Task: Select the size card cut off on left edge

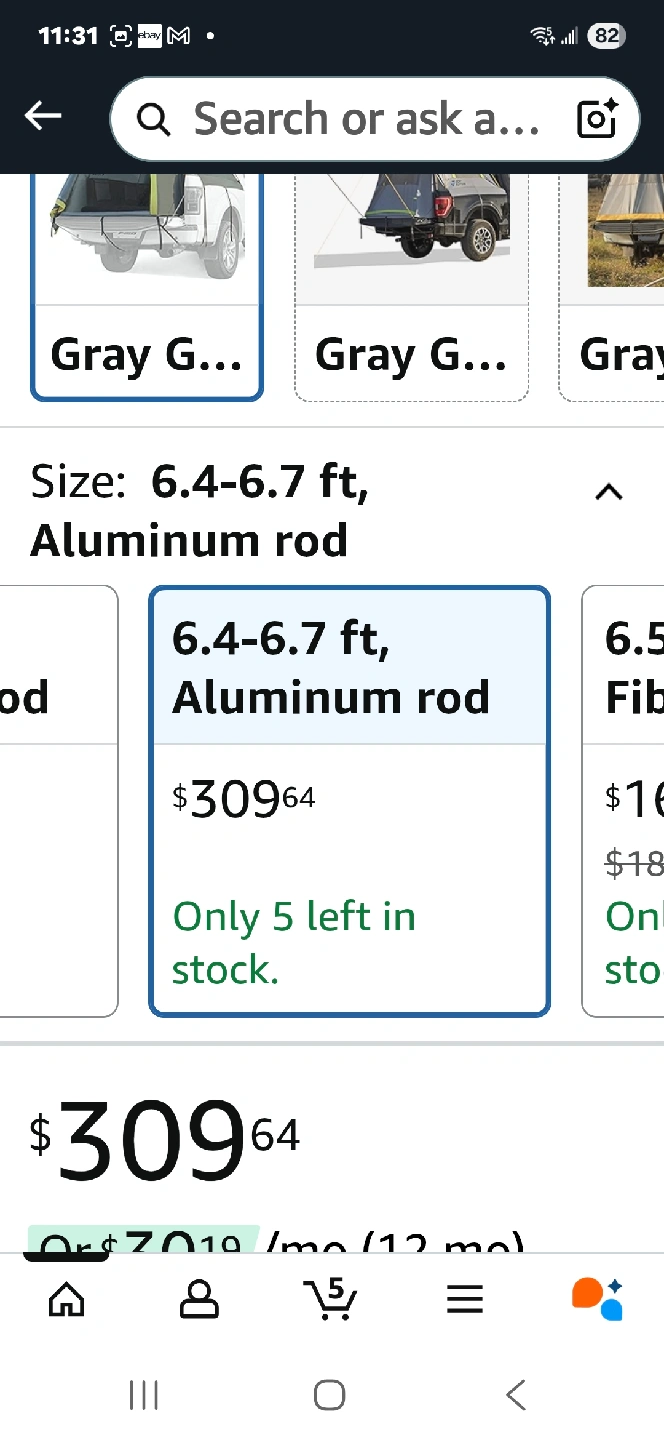Action: [56, 800]
